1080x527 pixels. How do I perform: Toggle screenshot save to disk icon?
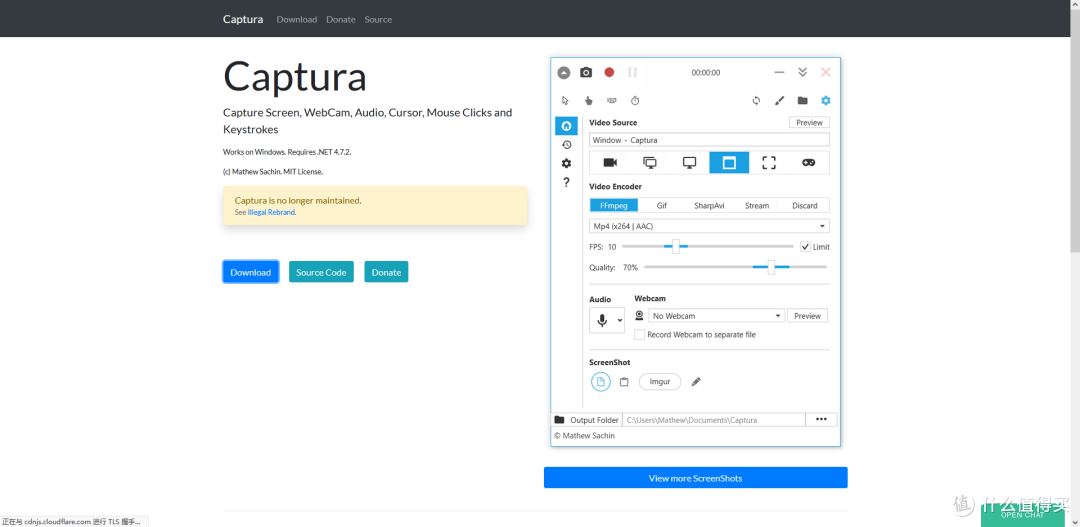[601, 382]
